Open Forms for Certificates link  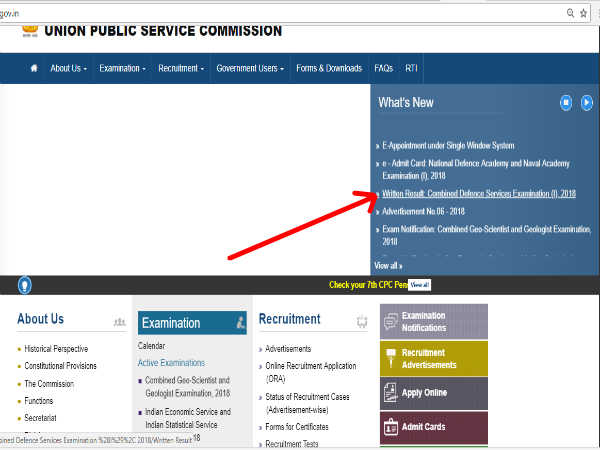(297, 427)
